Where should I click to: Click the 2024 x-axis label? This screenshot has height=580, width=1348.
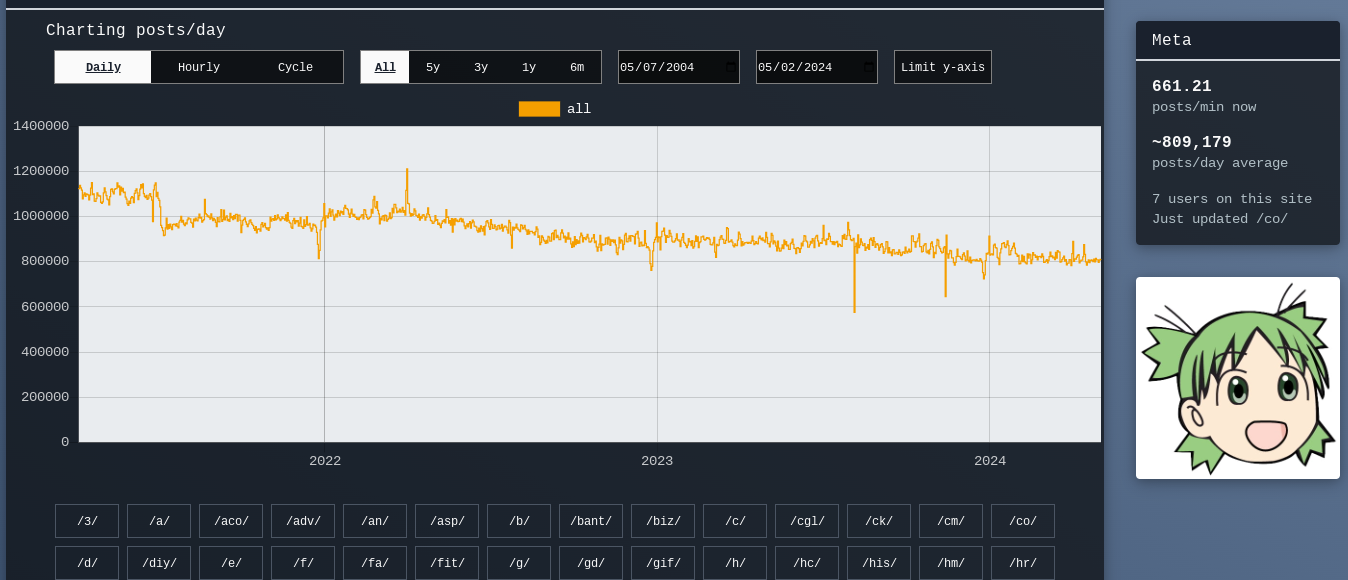point(990,461)
